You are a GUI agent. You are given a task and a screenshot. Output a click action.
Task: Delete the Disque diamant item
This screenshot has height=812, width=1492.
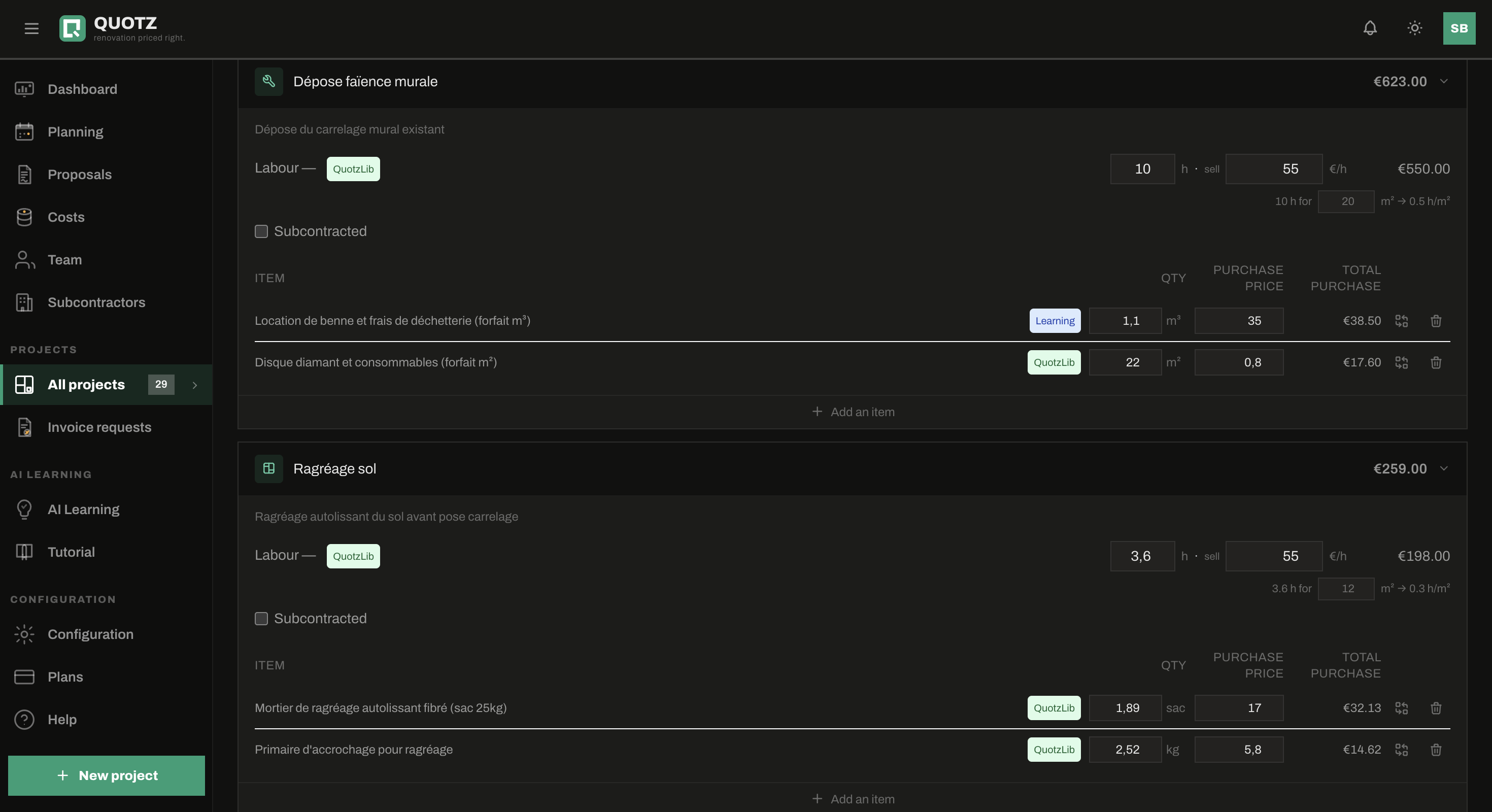1436,362
